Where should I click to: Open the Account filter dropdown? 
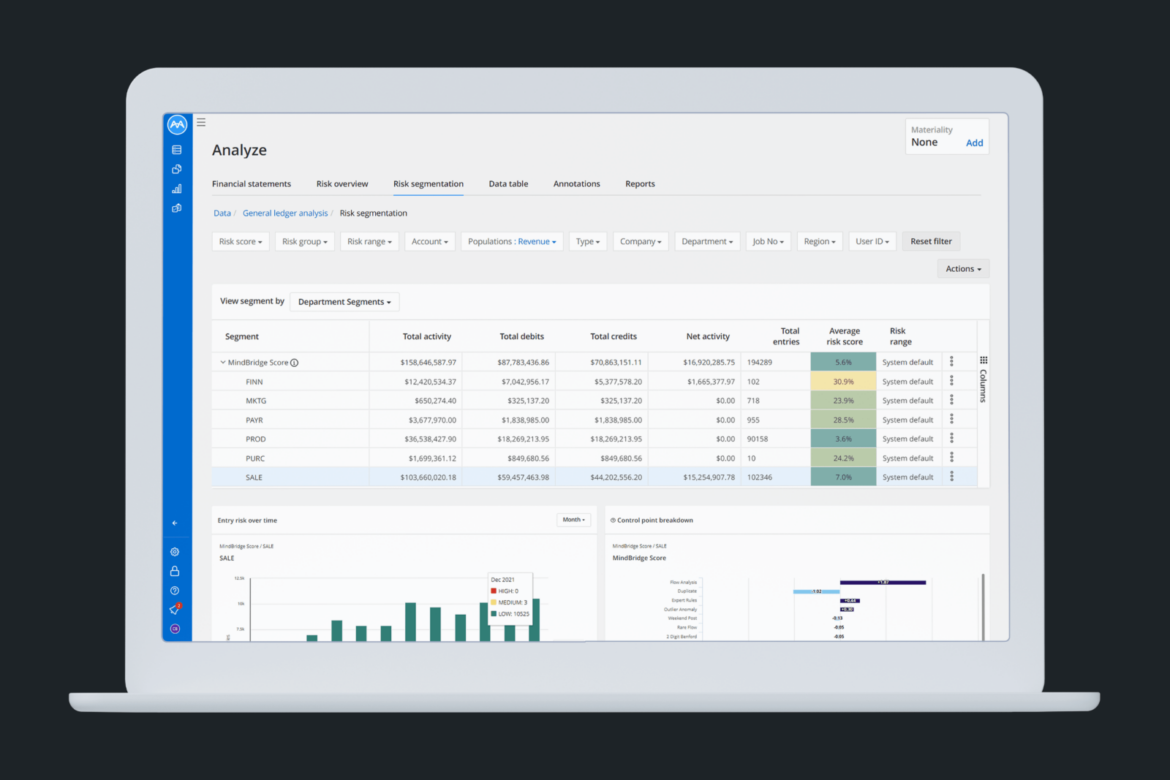click(x=430, y=241)
